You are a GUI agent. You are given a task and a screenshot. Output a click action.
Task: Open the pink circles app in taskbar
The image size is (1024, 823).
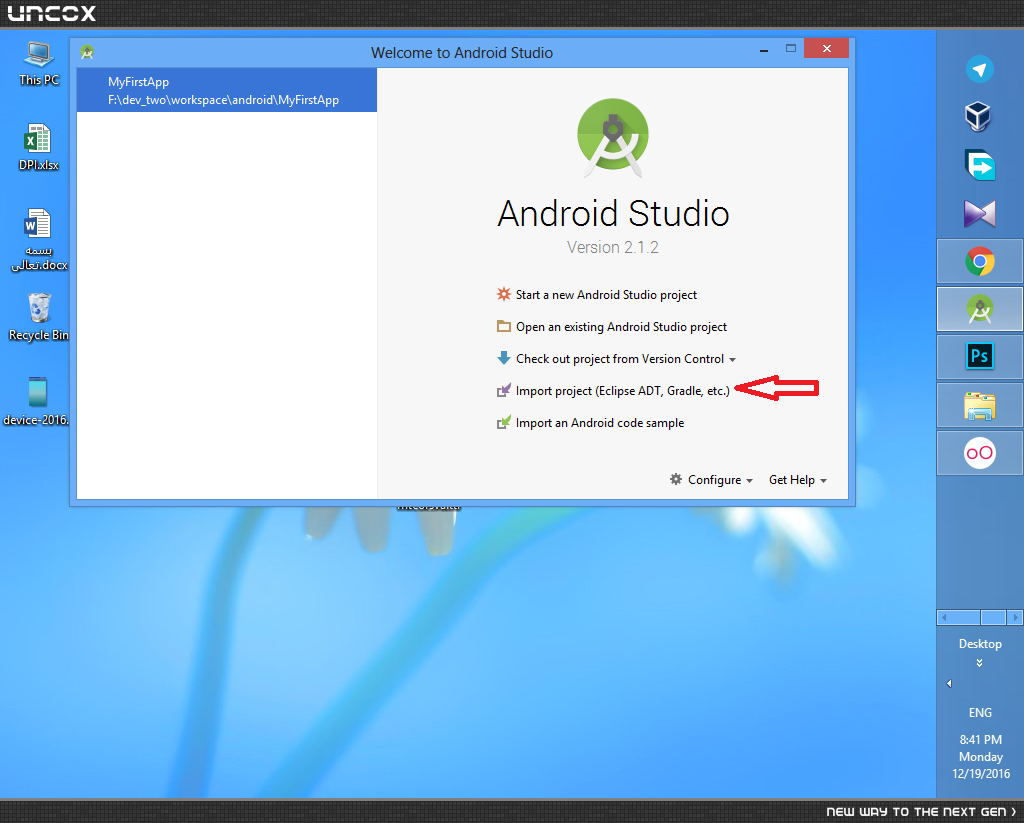pos(980,453)
